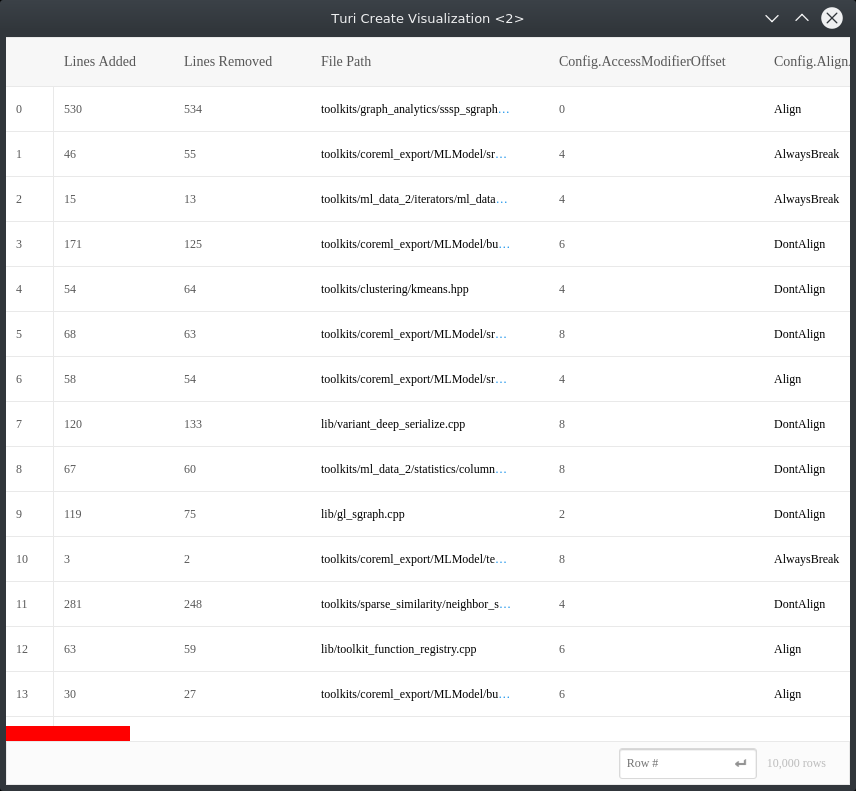
Task: Click the red horizontal scrollbar thumb
Action: click(x=68, y=733)
